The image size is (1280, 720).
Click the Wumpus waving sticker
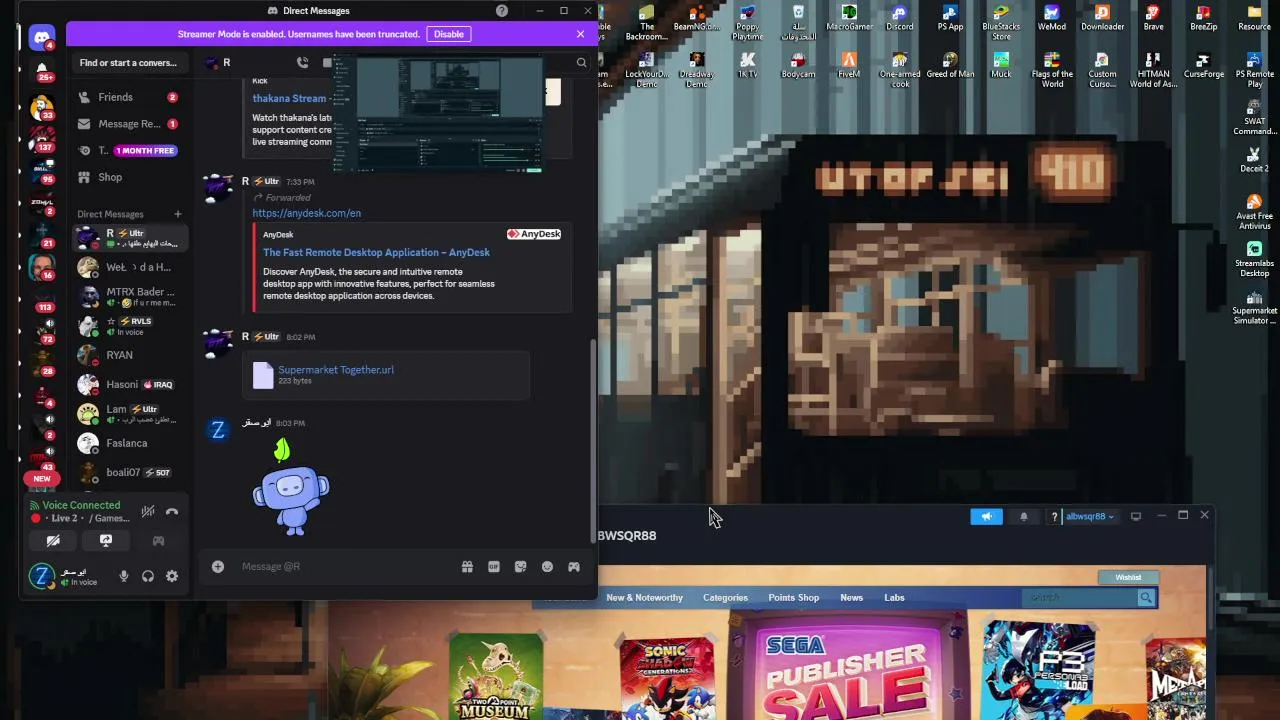[x=291, y=488]
